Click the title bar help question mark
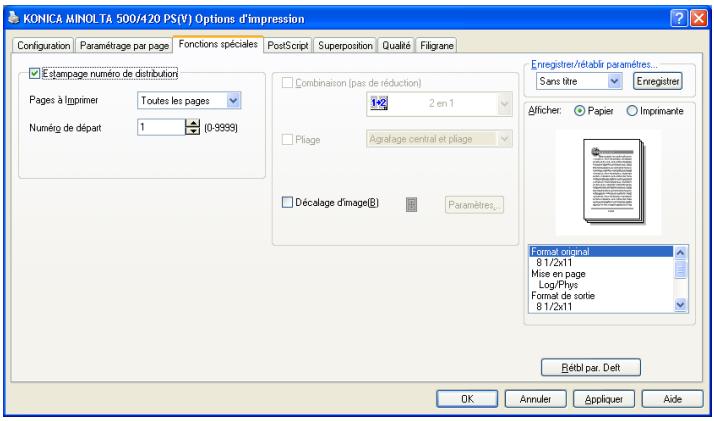 [678, 18]
